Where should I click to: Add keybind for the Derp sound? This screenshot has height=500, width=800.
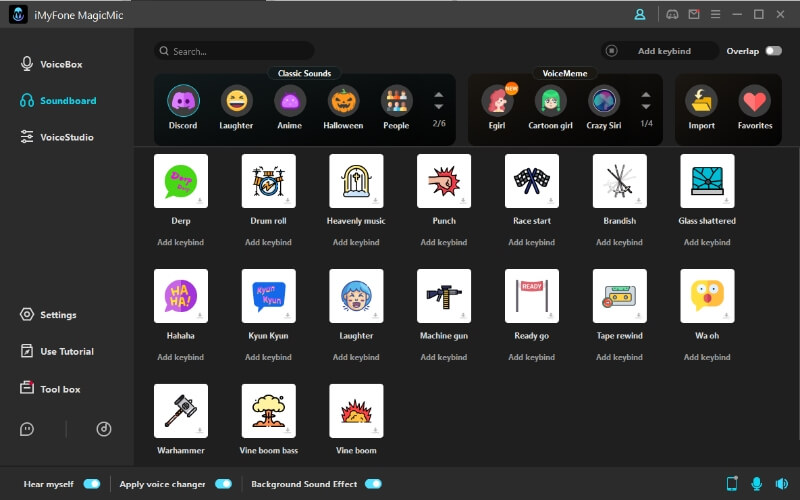tap(181, 242)
